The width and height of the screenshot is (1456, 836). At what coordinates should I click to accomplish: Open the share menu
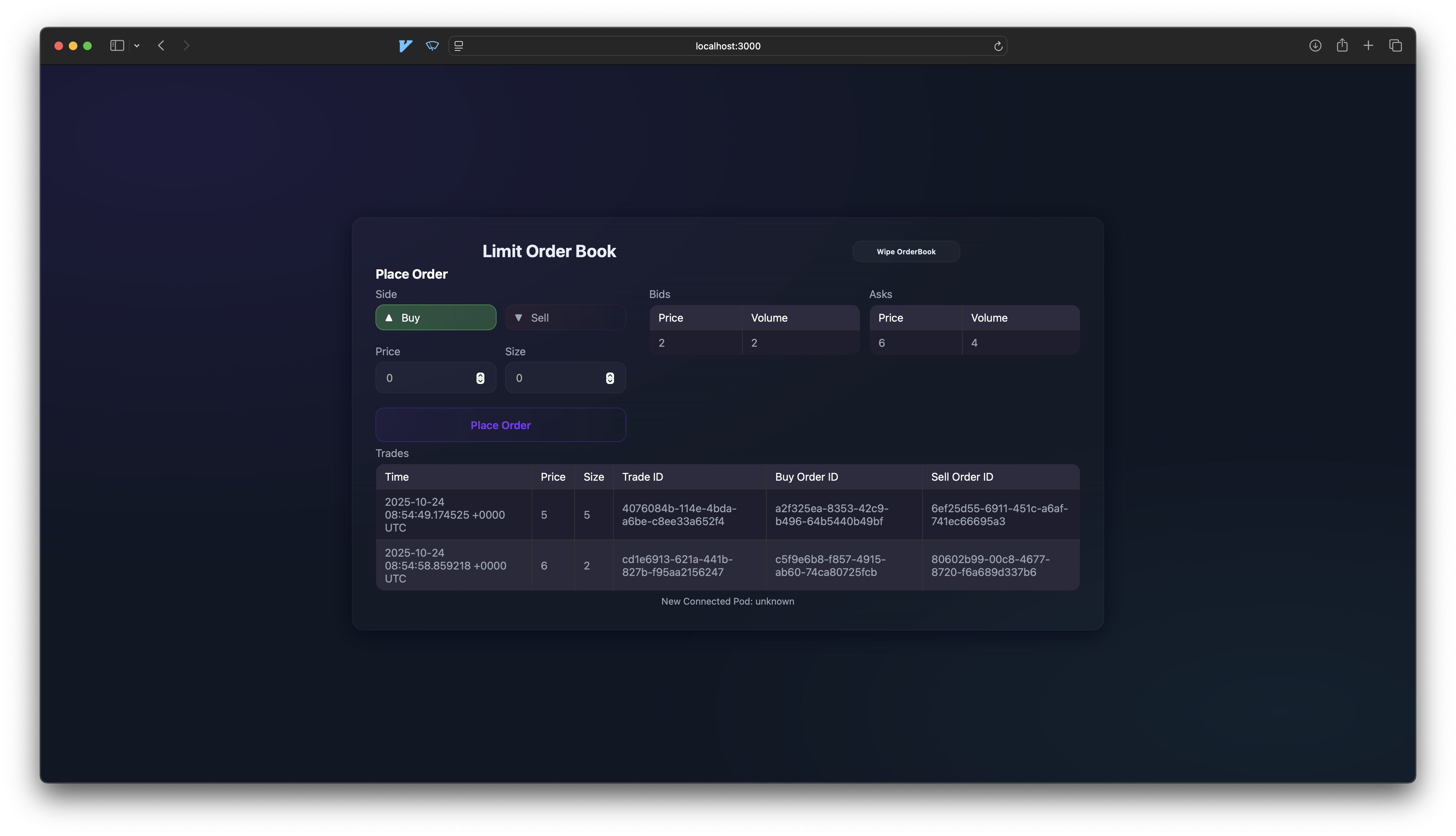point(1342,45)
